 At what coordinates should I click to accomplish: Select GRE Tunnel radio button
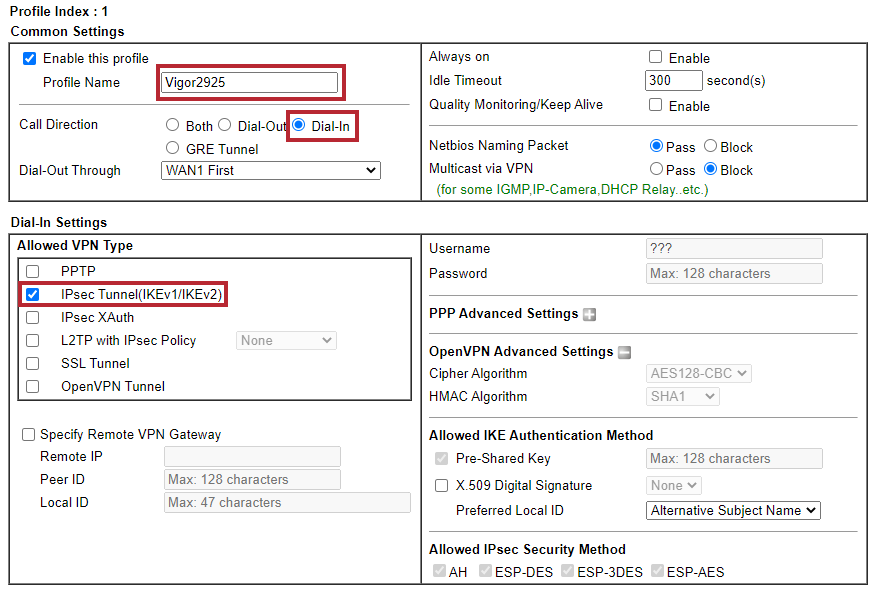[172, 148]
